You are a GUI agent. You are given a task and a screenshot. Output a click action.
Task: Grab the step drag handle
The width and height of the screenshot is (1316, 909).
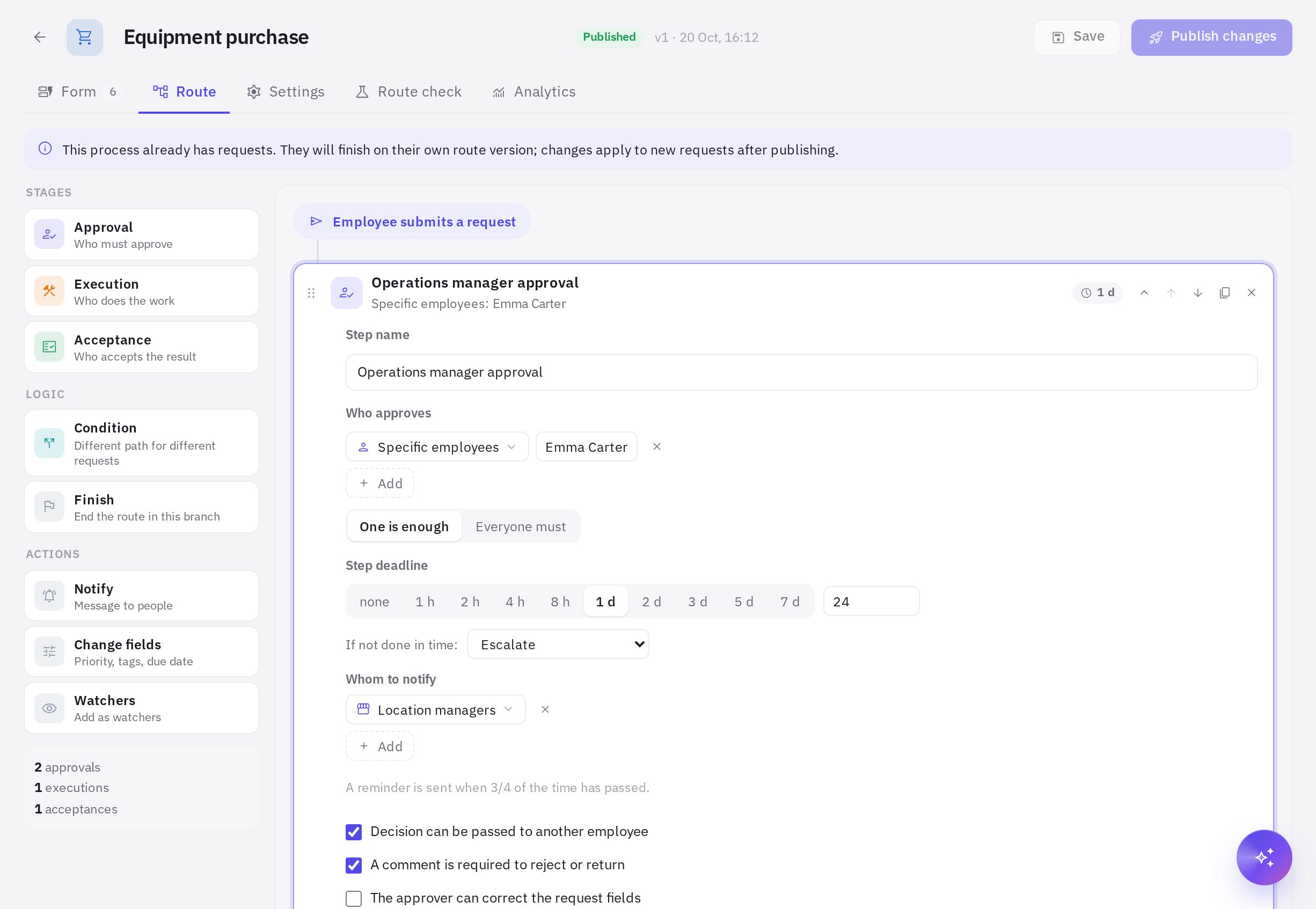[311, 293]
